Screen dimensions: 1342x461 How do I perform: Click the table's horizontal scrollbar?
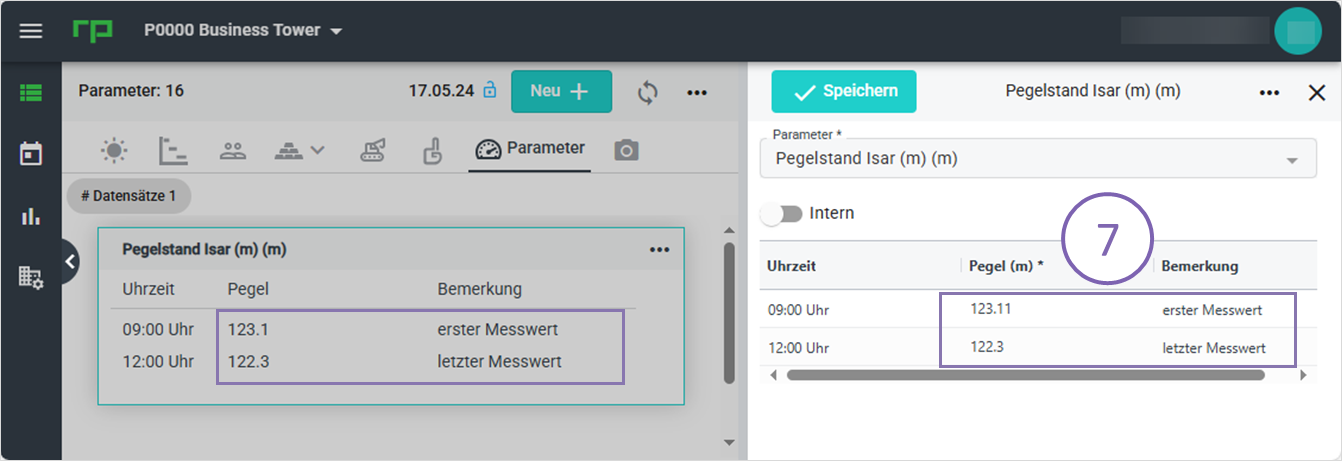click(x=1025, y=376)
